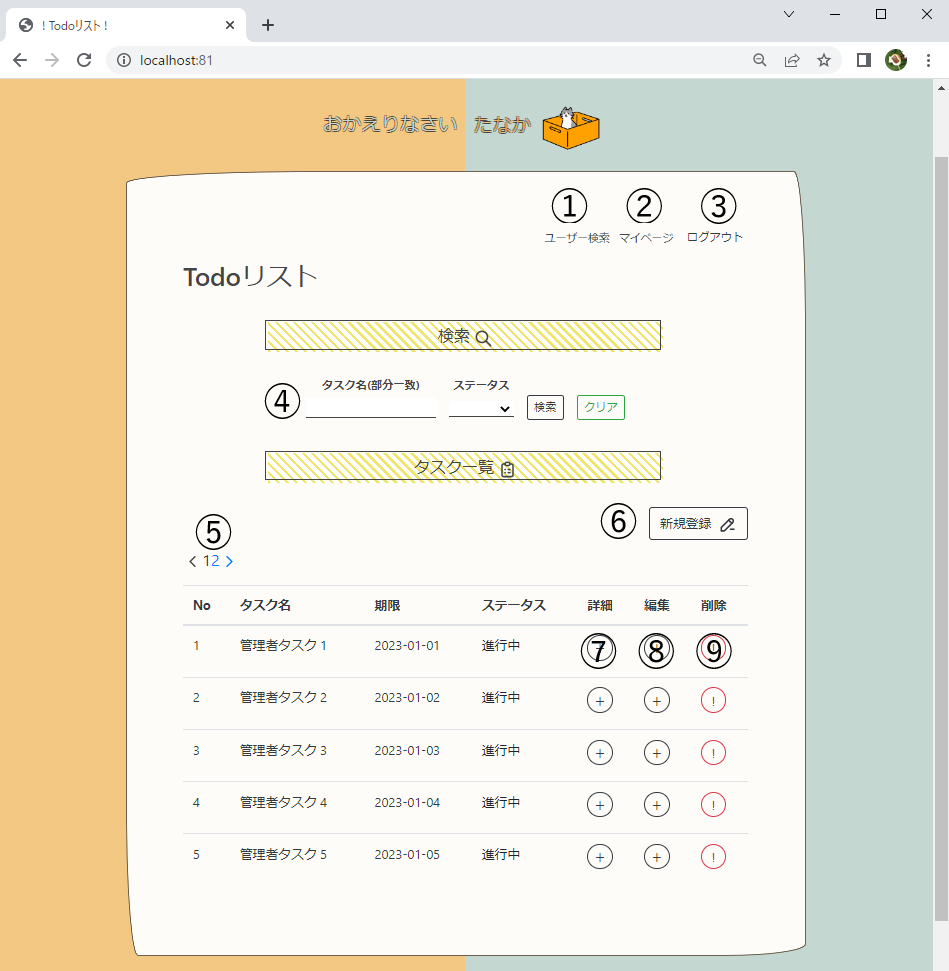Click due date 2023-01-04
This screenshot has height=971, width=949.
[407, 803]
